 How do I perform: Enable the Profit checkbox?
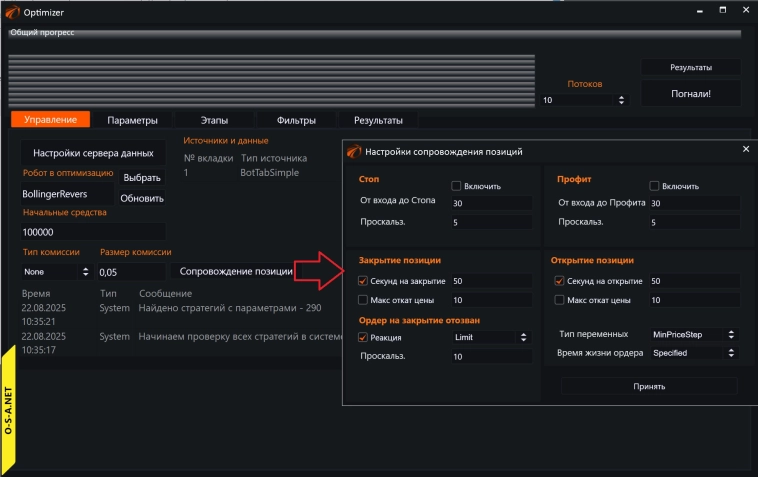tap(655, 186)
